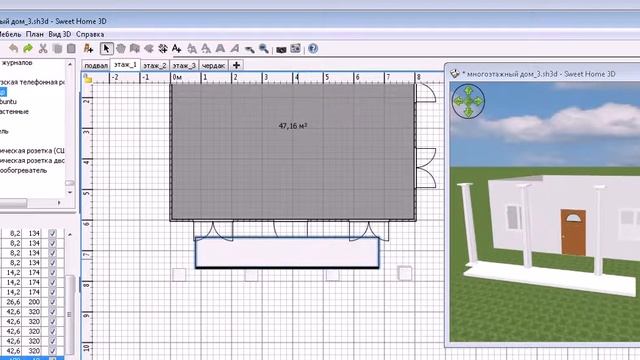The height and width of the screenshot is (360, 640).
Task: Choose the Create walls tool
Action: click(135, 49)
